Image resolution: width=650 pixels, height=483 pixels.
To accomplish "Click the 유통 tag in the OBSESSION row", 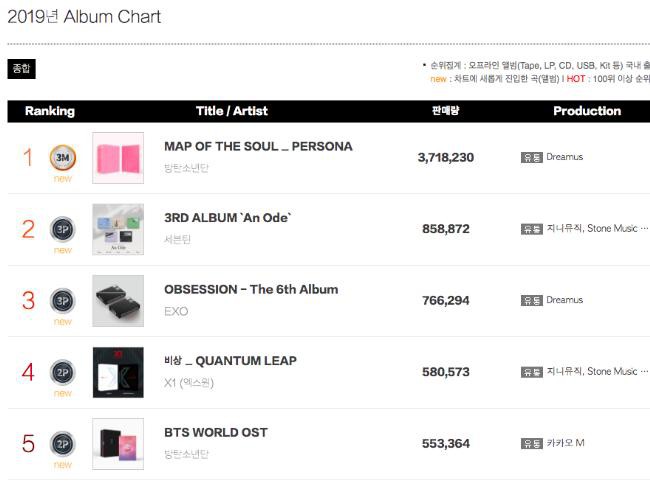I will (x=531, y=301).
